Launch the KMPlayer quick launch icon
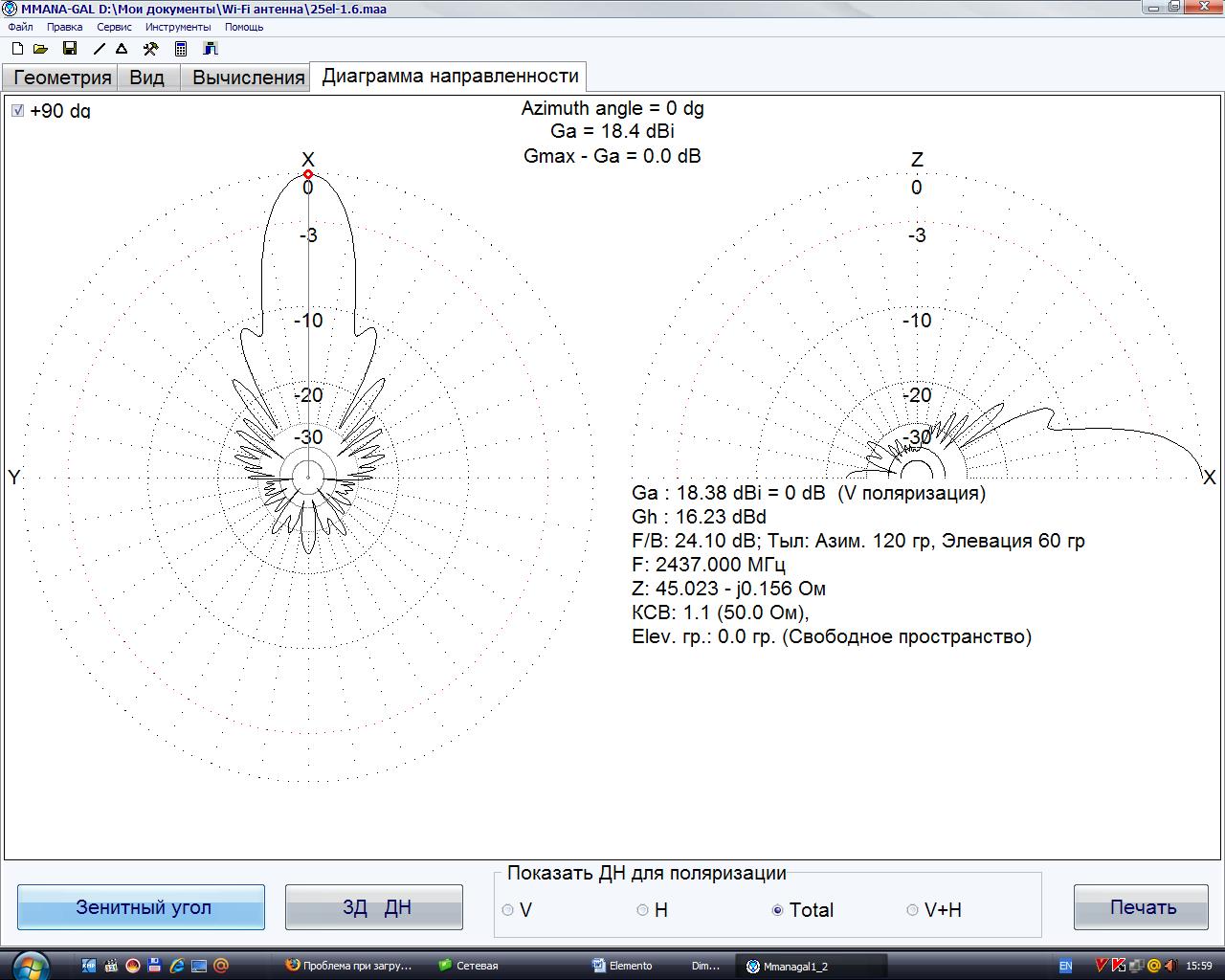The image size is (1225, 980). click(89, 966)
